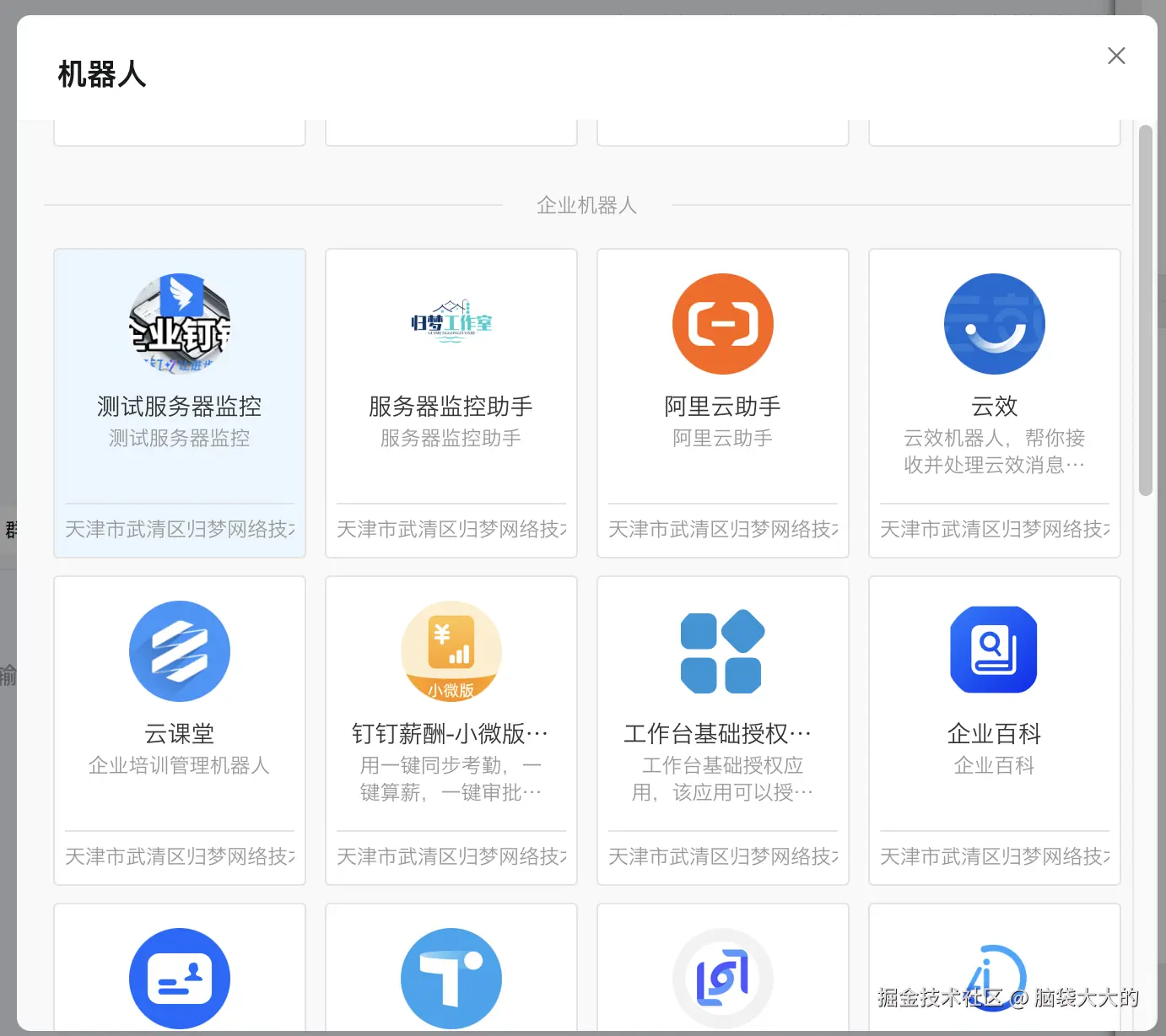Click the blue ID-card robot icon in bottom row
1166x1036 pixels.
180,979
